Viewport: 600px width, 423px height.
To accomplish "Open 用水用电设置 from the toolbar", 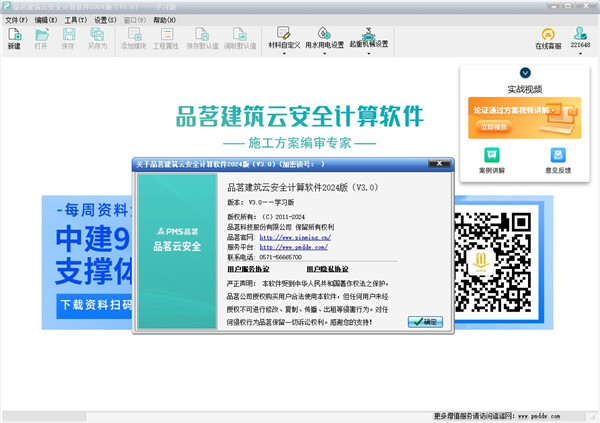I will pyautogui.click(x=324, y=39).
